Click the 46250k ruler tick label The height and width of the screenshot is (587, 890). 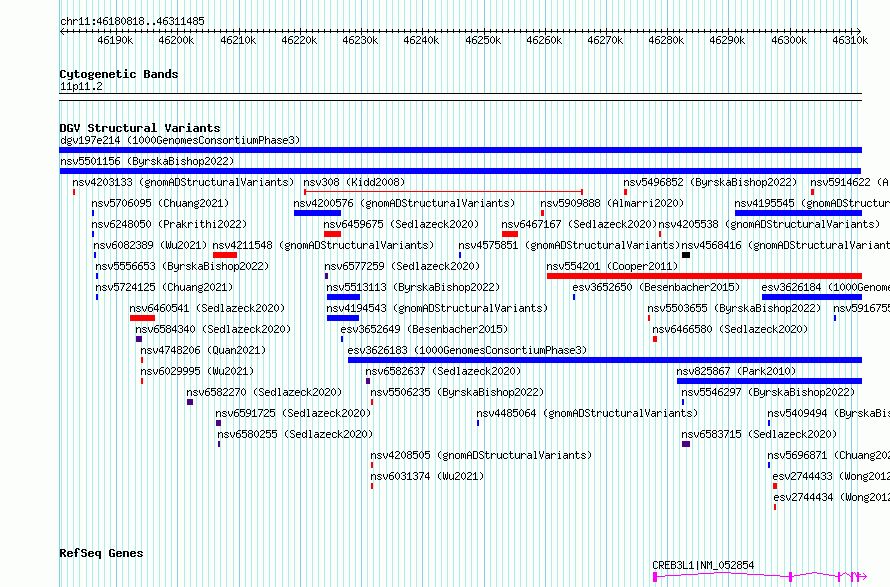click(x=483, y=40)
